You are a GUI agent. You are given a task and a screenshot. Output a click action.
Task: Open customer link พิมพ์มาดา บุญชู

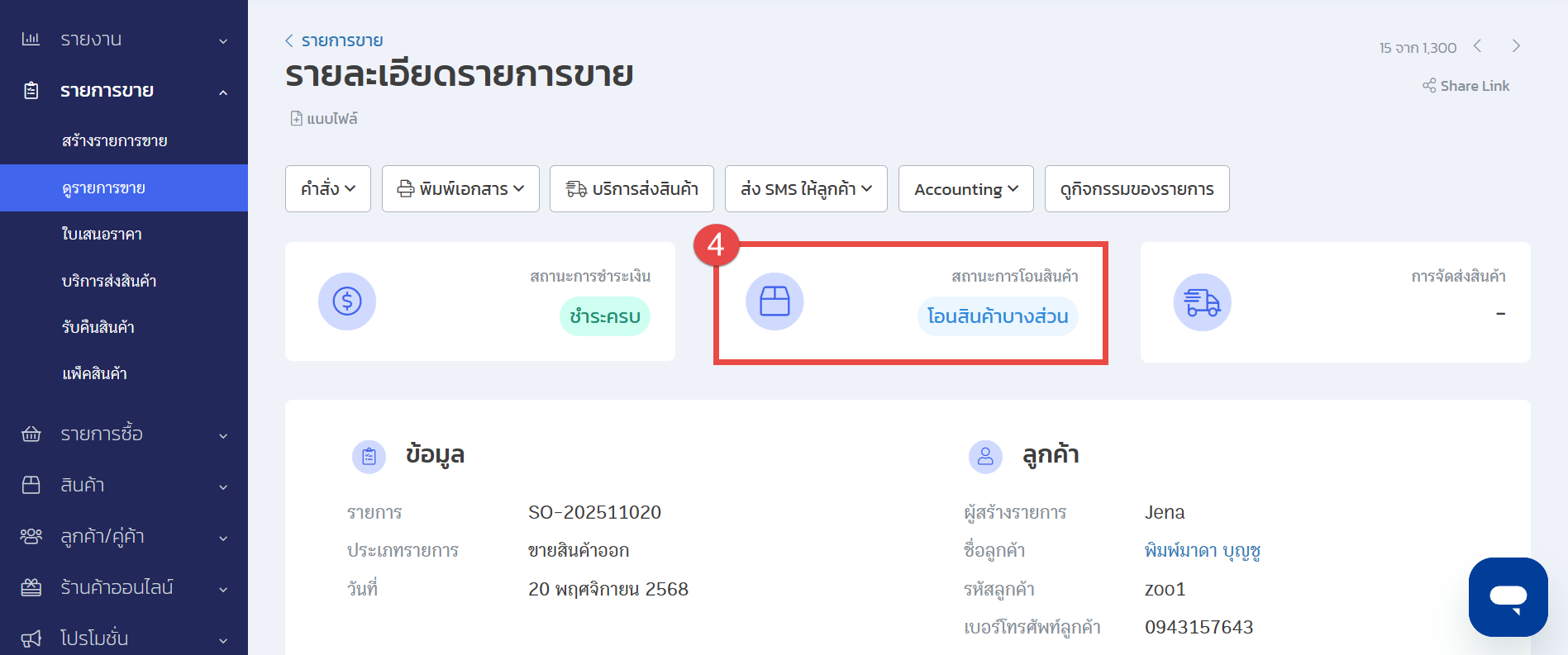1202,551
